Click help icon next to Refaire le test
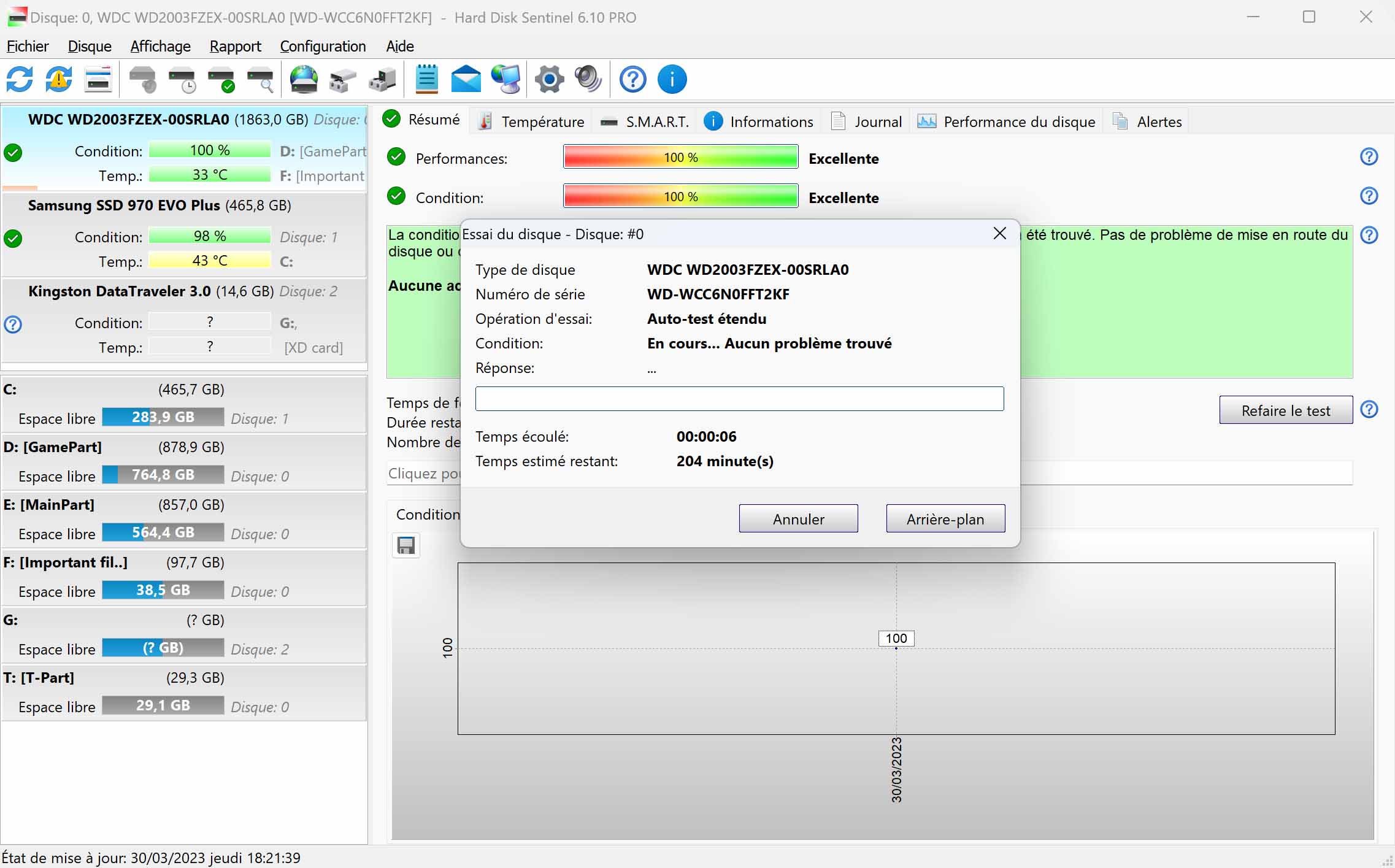 point(1369,410)
